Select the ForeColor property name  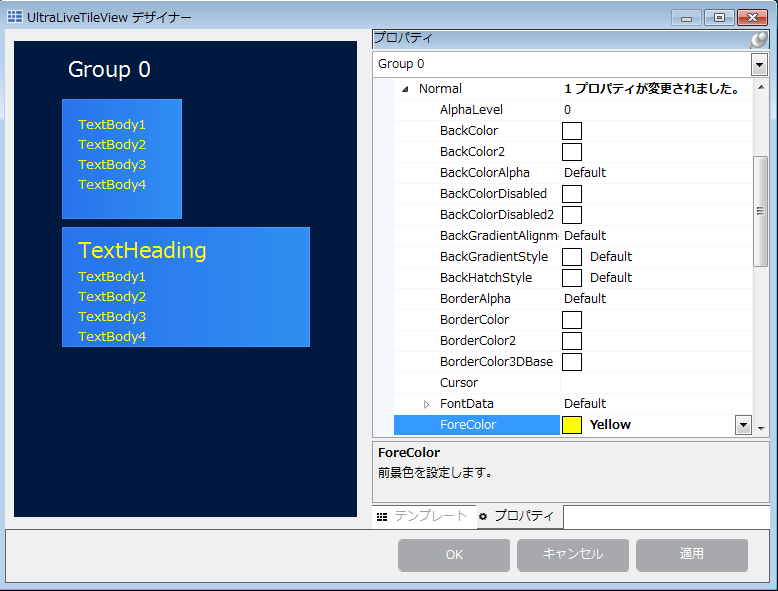(468, 425)
